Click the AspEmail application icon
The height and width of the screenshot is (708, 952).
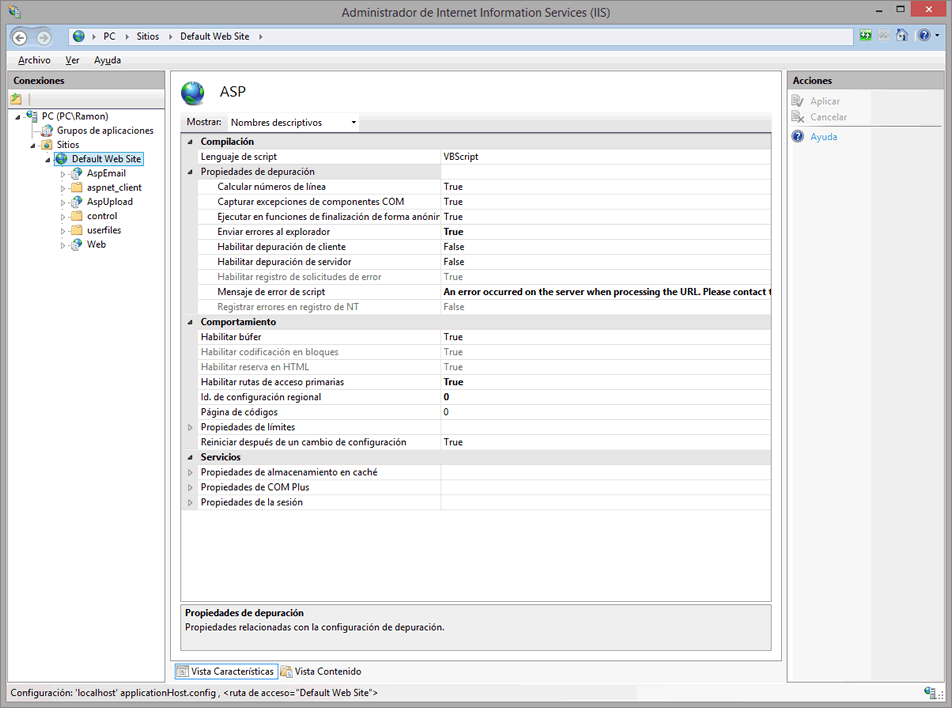(76, 173)
